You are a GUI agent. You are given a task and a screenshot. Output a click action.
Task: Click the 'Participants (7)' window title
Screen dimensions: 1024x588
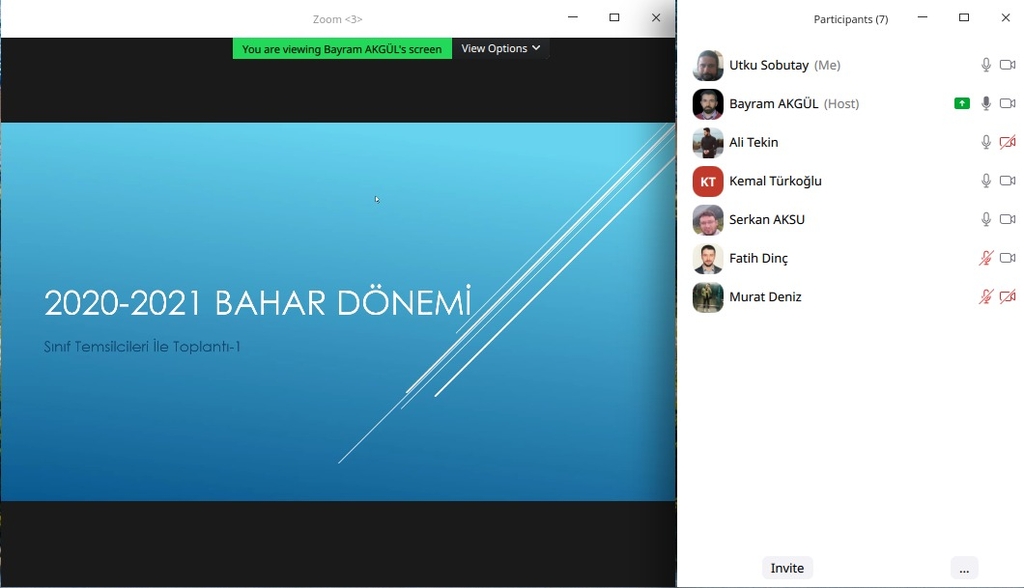pyautogui.click(x=851, y=19)
